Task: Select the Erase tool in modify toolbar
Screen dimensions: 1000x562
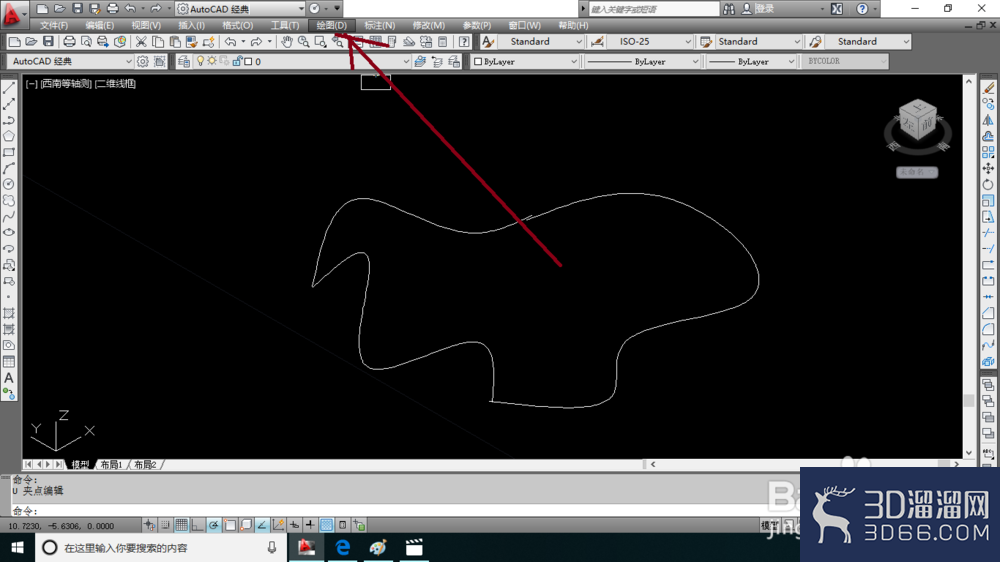Action: 989,88
